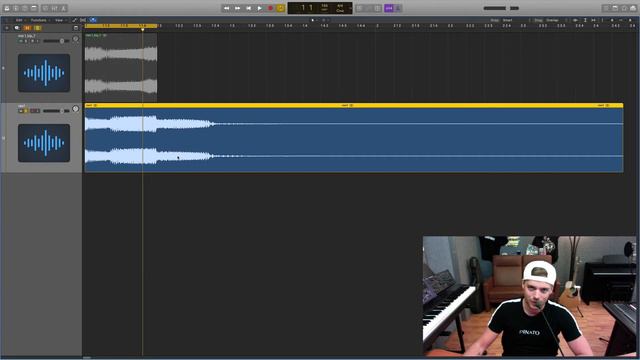640x360 pixels.
Task: Click the Duplicate Track button next to Add Track
Action: [x=17, y=28]
